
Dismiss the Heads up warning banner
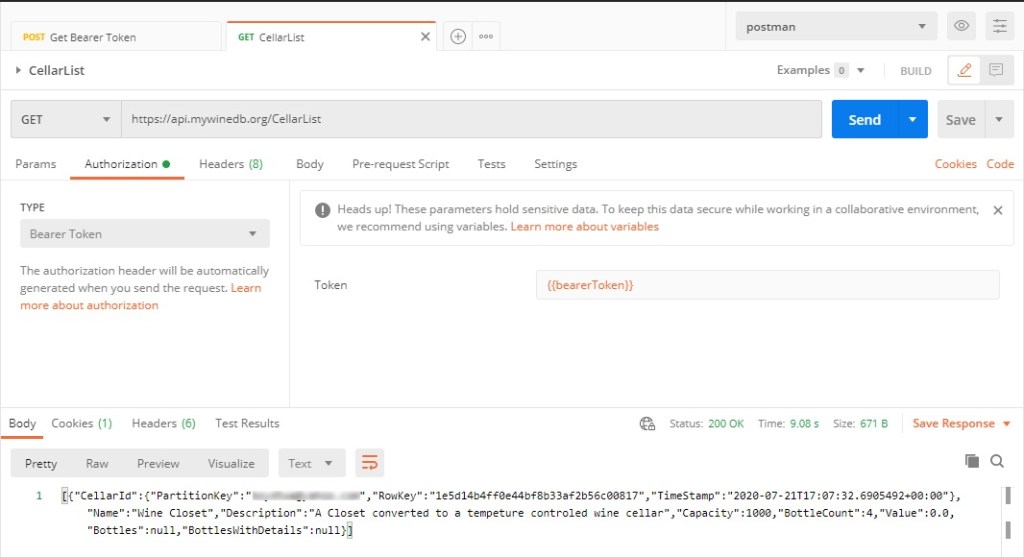[997, 211]
